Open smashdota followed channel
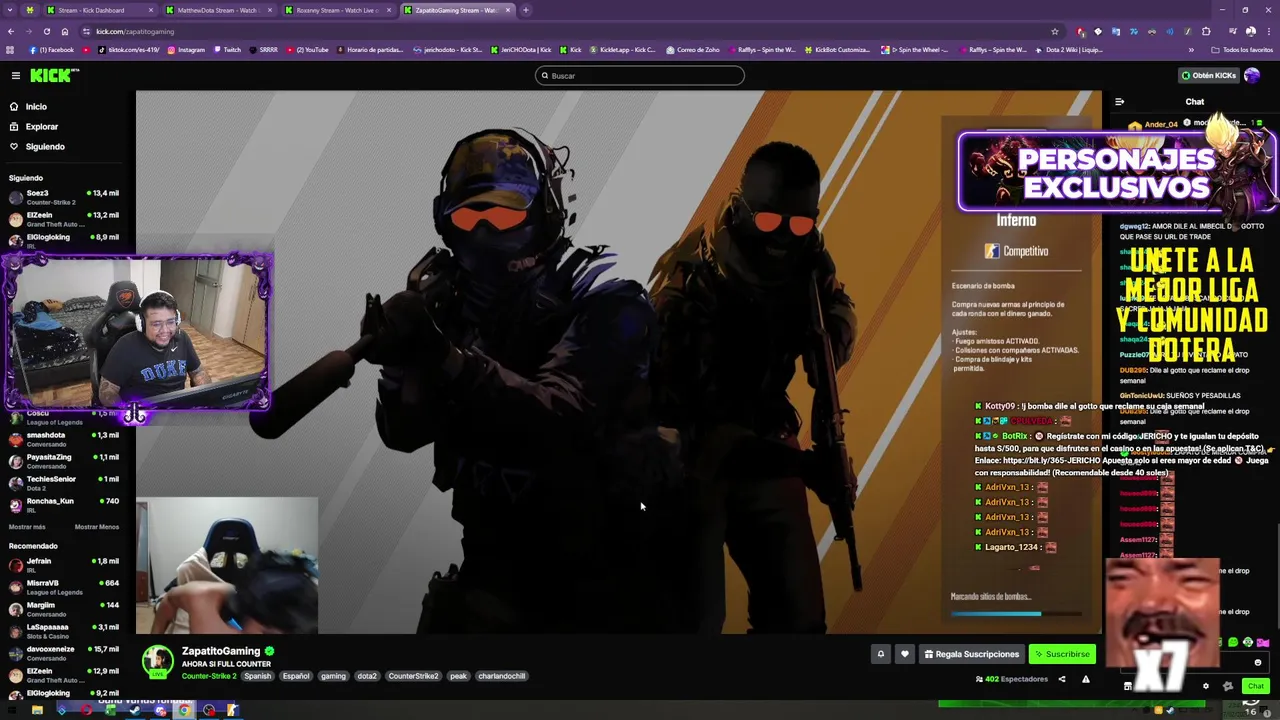 click(x=64, y=439)
